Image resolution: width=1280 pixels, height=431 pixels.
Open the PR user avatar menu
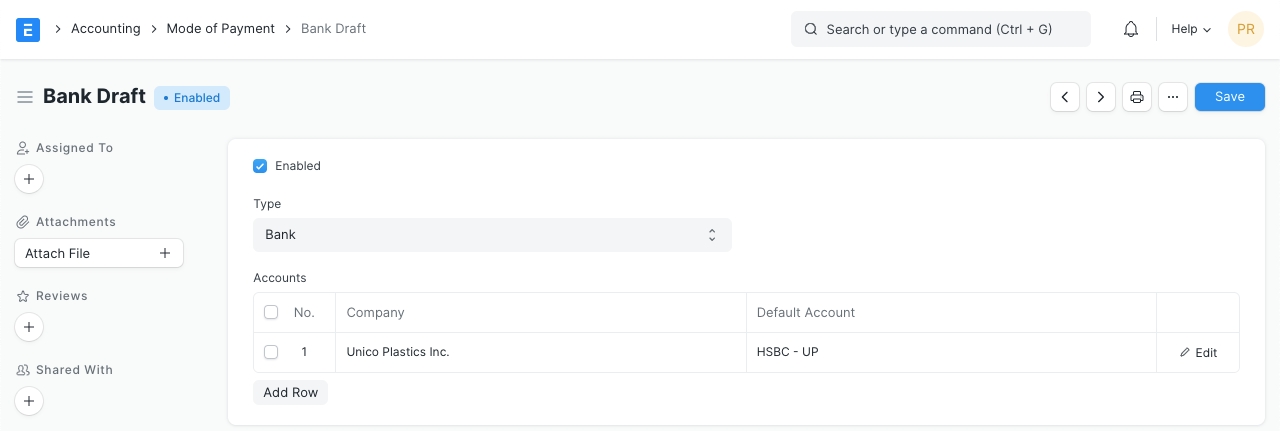tap(1245, 29)
